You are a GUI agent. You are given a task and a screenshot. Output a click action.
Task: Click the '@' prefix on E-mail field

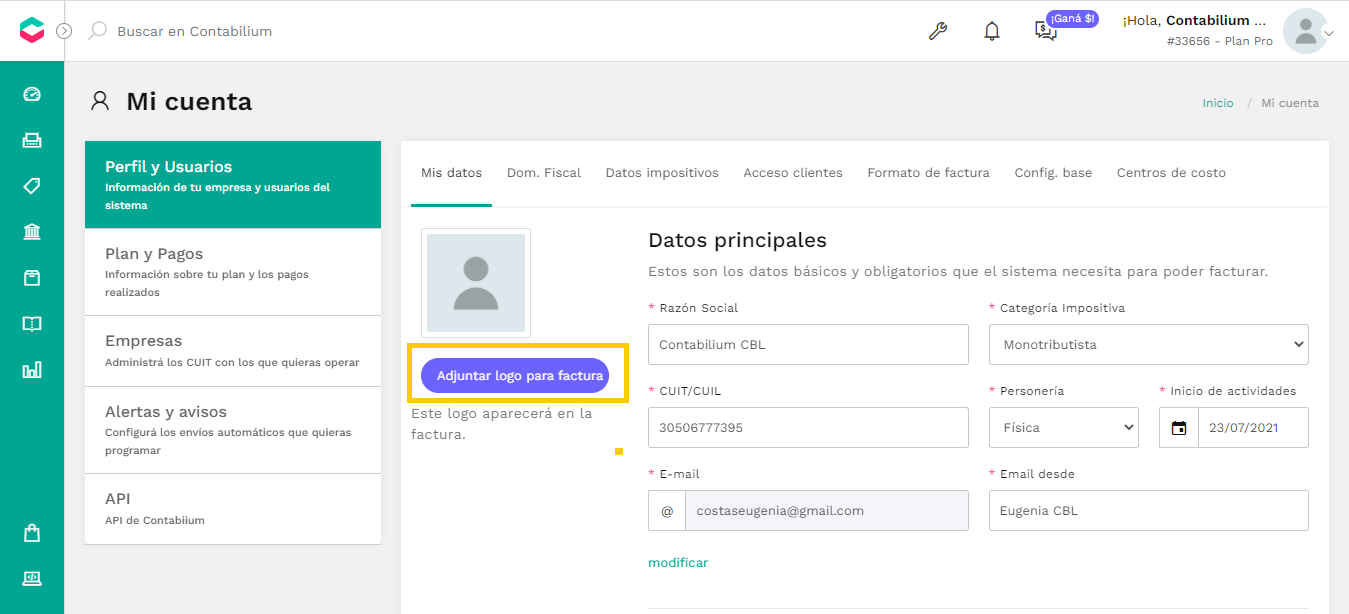(x=667, y=510)
